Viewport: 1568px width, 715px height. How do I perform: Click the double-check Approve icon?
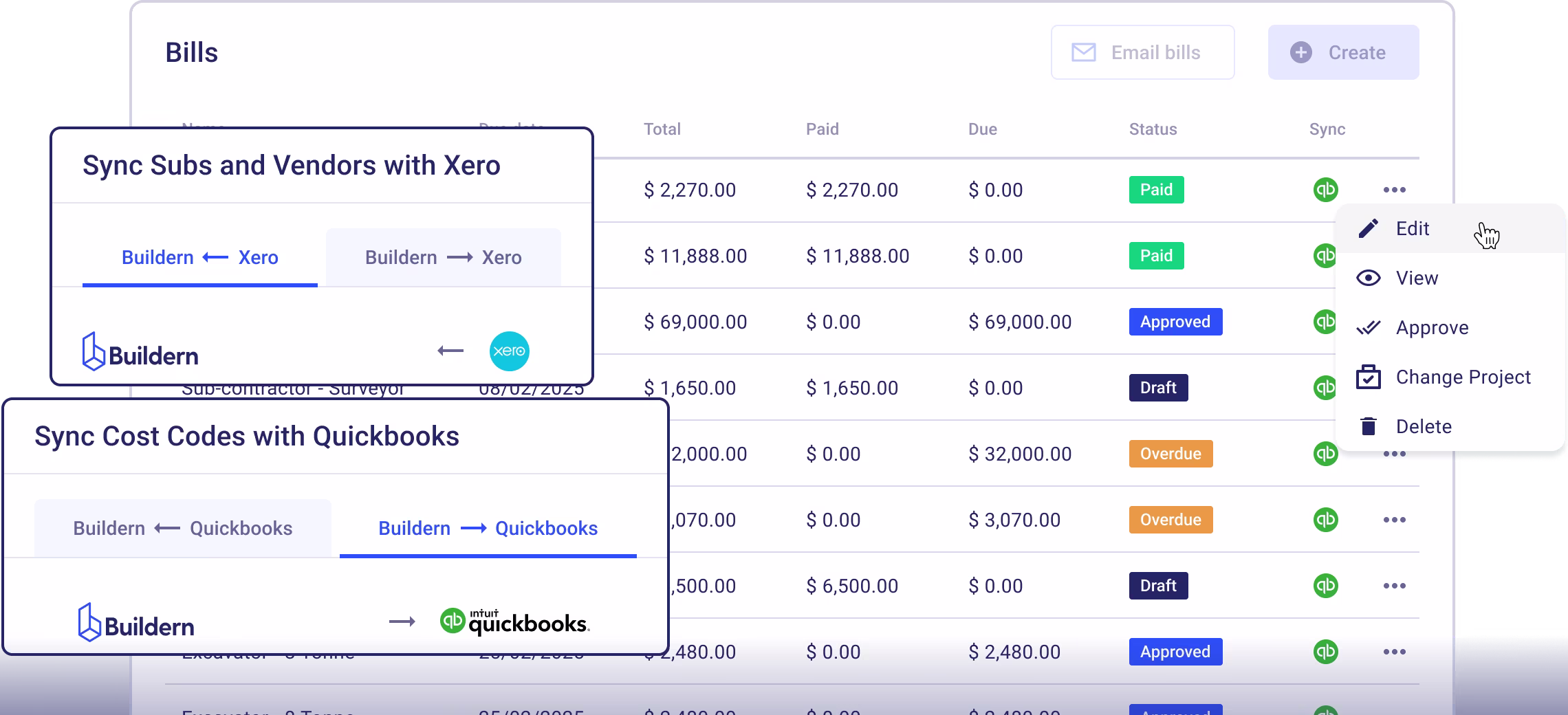point(1369,327)
